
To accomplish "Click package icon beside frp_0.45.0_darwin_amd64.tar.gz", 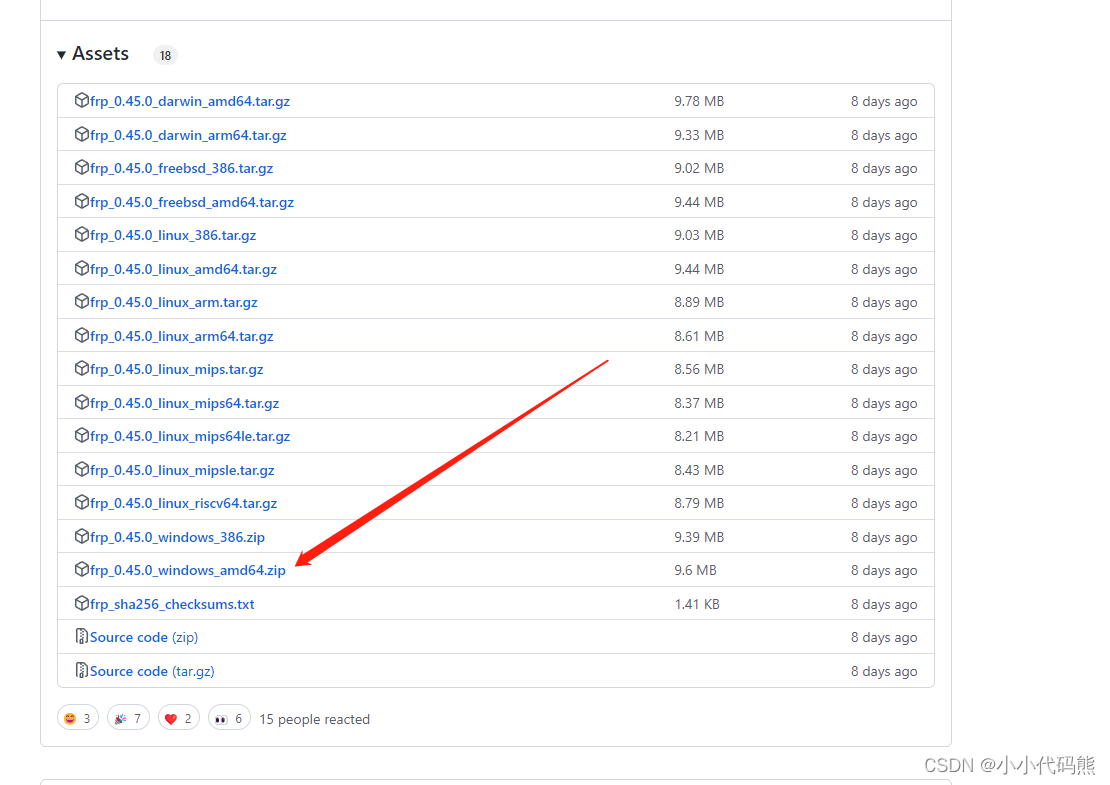I will 82,100.
